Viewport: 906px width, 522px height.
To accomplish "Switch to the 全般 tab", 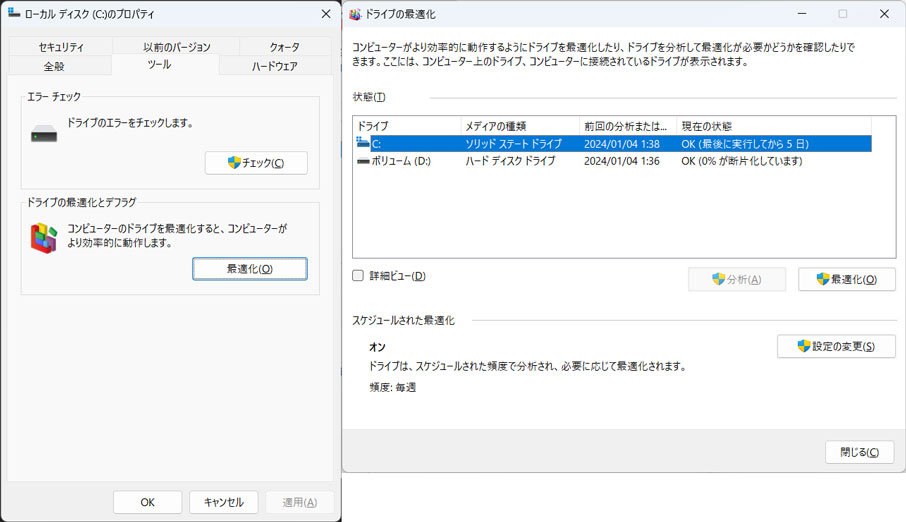I will [54, 66].
